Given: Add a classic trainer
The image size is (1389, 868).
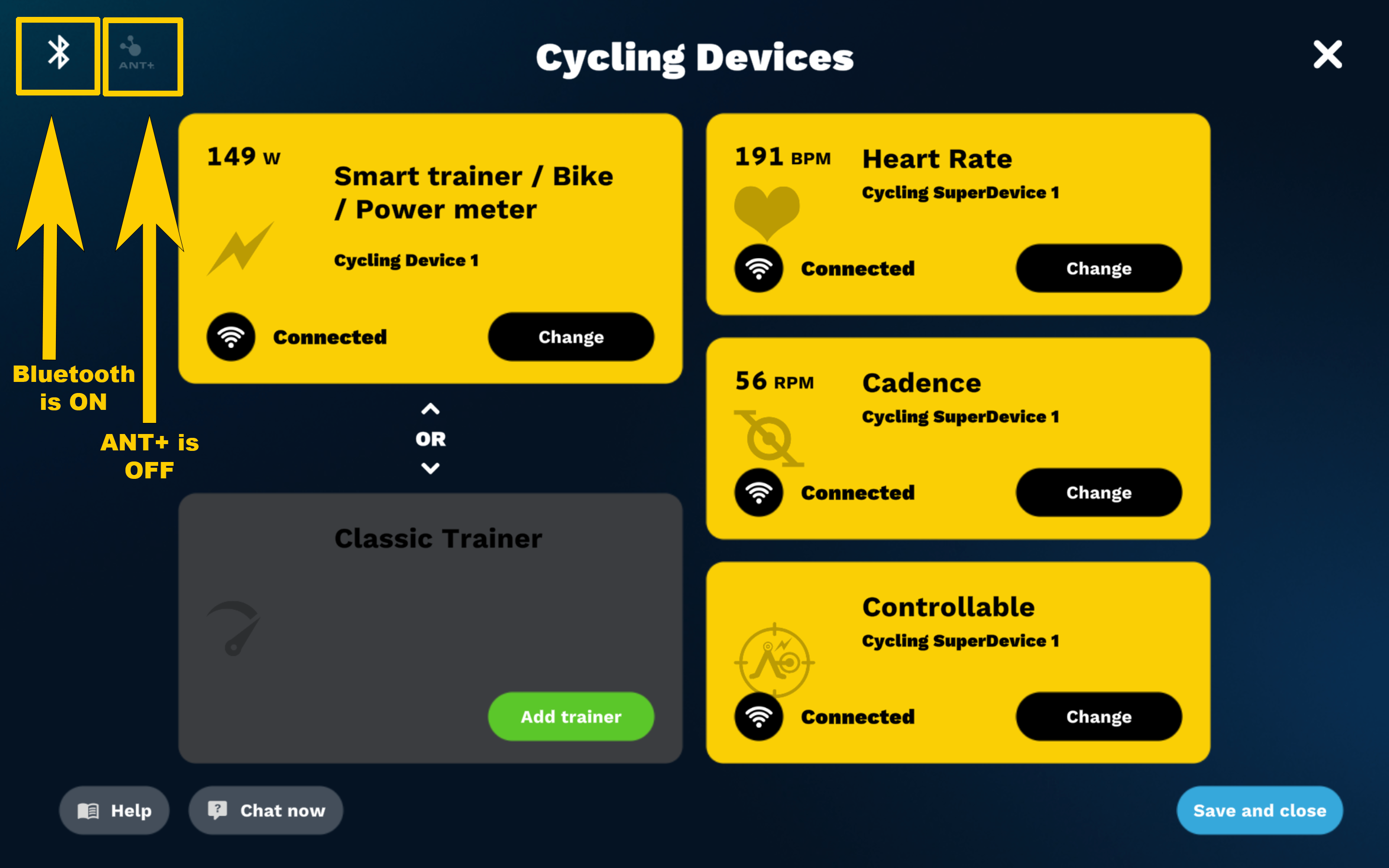Looking at the screenshot, I should 571,717.
